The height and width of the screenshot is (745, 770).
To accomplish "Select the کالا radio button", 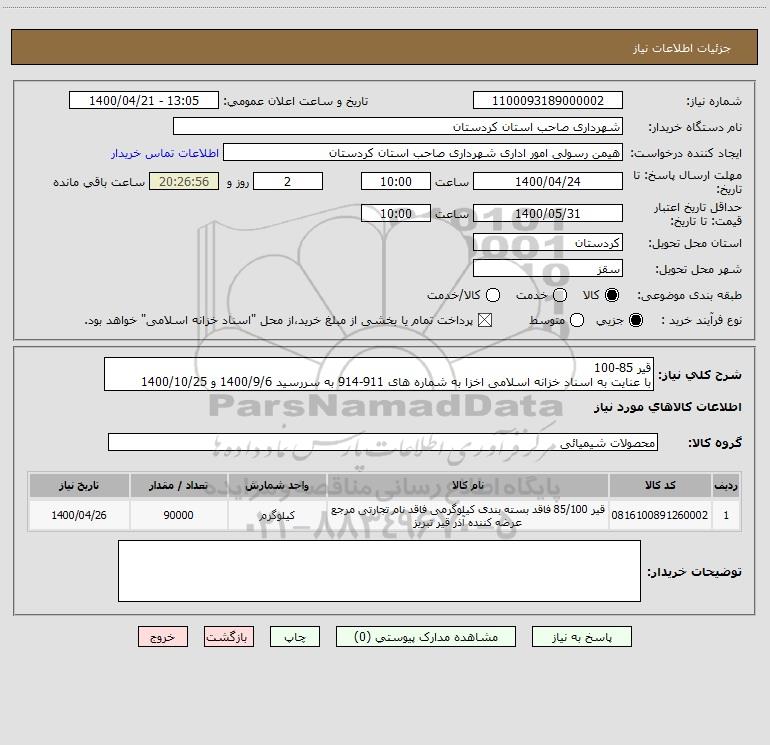I will [x=612, y=295].
